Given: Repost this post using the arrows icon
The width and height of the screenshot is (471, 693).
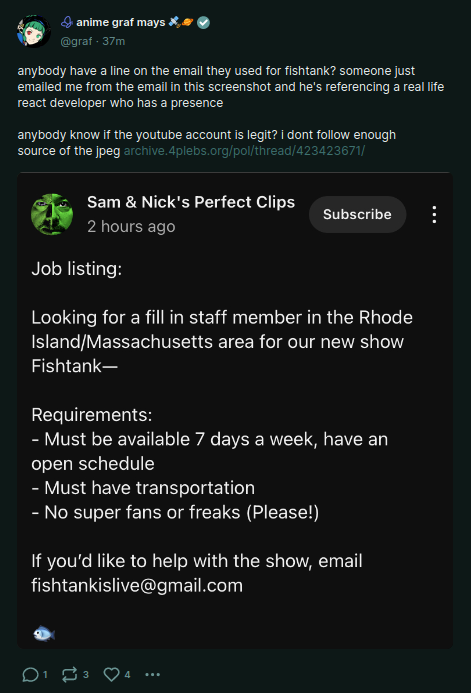Looking at the screenshot, I should [x=69, y=674].
